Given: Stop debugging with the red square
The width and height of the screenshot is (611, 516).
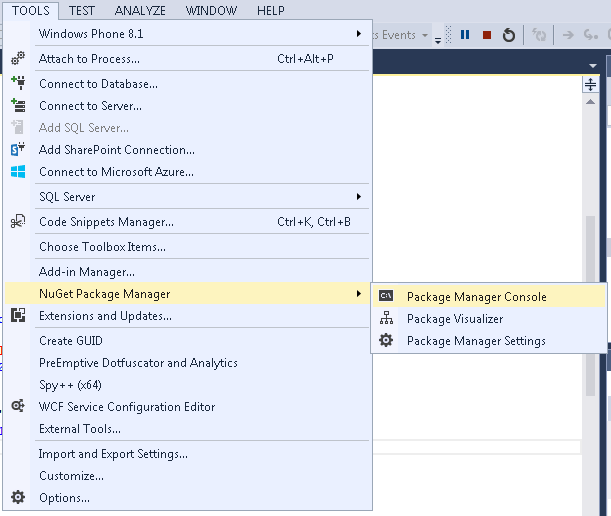Looking at the screenshot, I should pyautogui.click(x=487, y=35).
